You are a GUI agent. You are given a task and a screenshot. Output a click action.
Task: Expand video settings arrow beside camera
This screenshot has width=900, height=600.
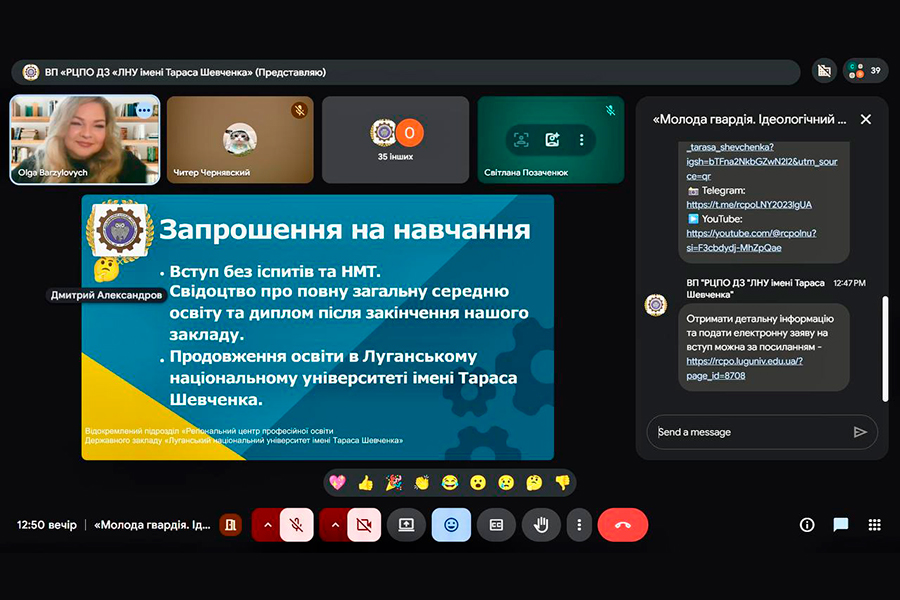pos(335,525)
